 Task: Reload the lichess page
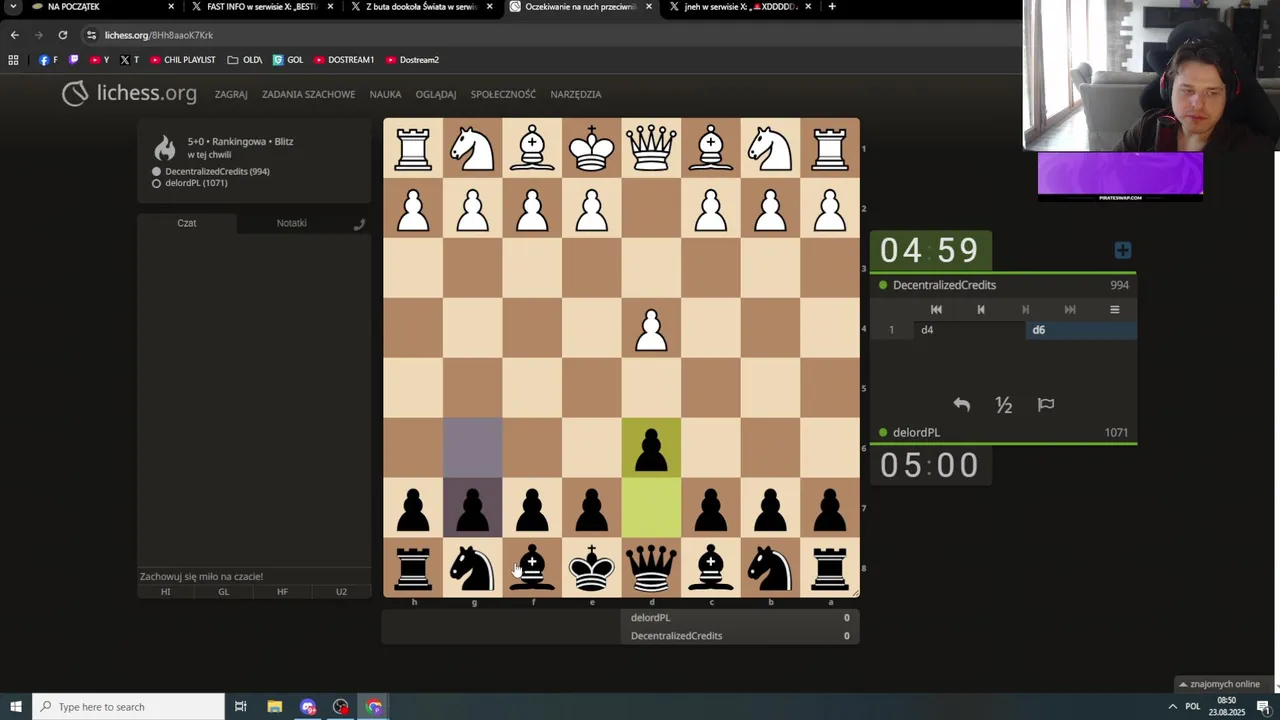[62, 35]
